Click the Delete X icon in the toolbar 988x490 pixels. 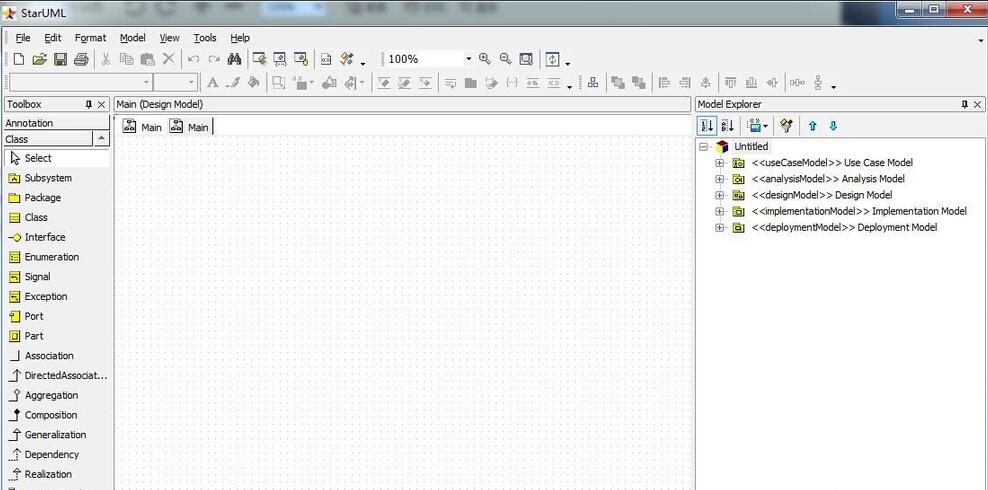coord(168,59)
